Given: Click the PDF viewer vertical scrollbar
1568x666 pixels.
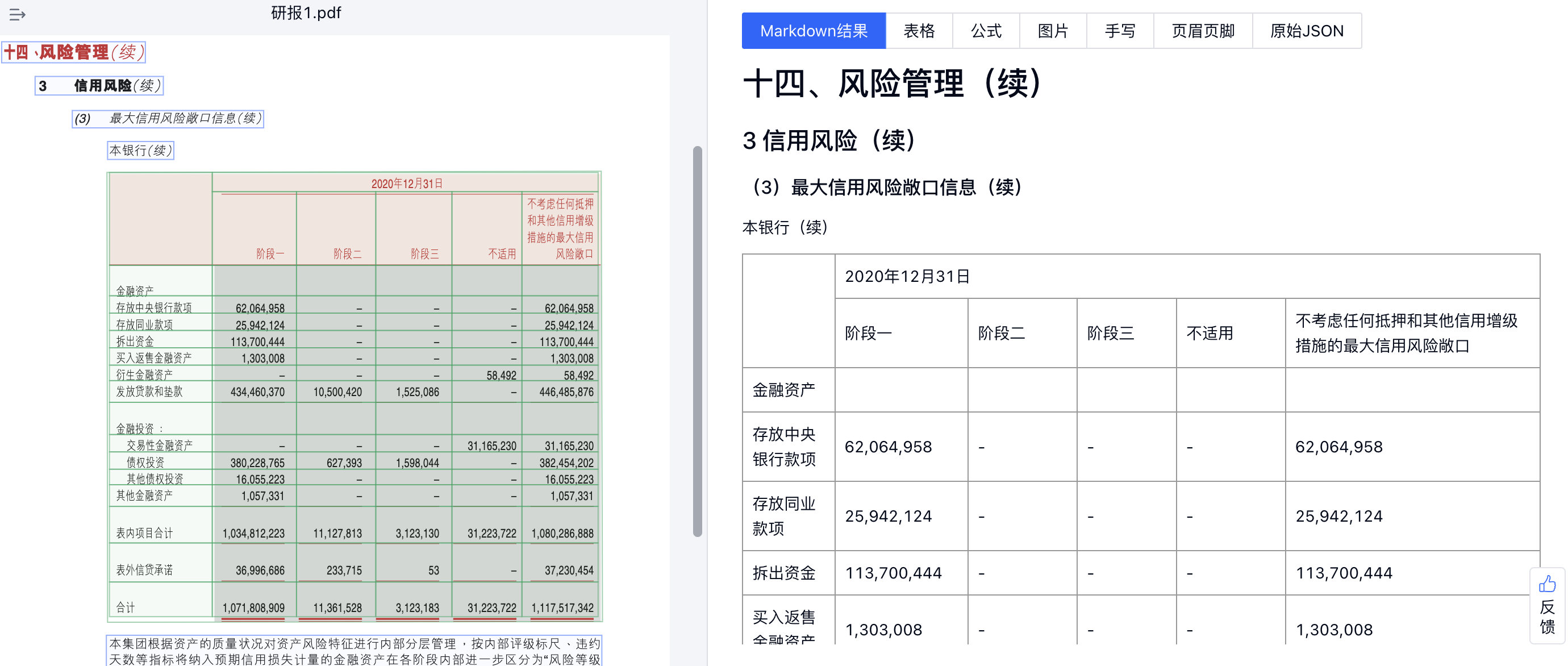Looking at the screenshot, I should point(697,341).
